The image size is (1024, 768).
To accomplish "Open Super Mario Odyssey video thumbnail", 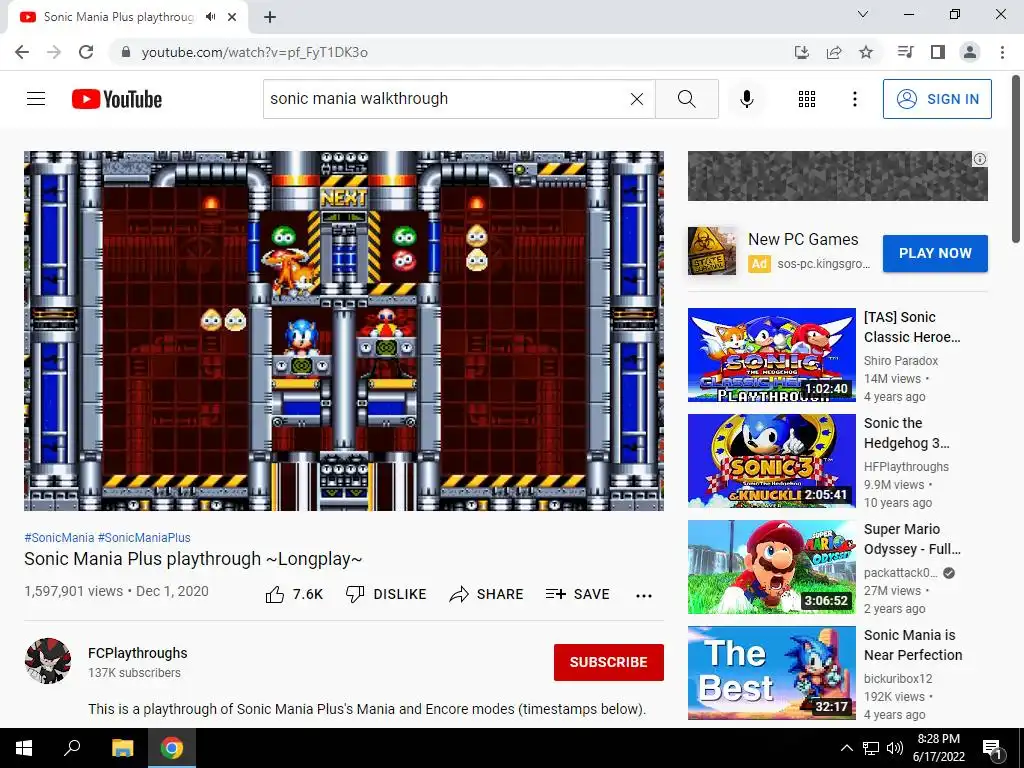I will click(771, 567).
